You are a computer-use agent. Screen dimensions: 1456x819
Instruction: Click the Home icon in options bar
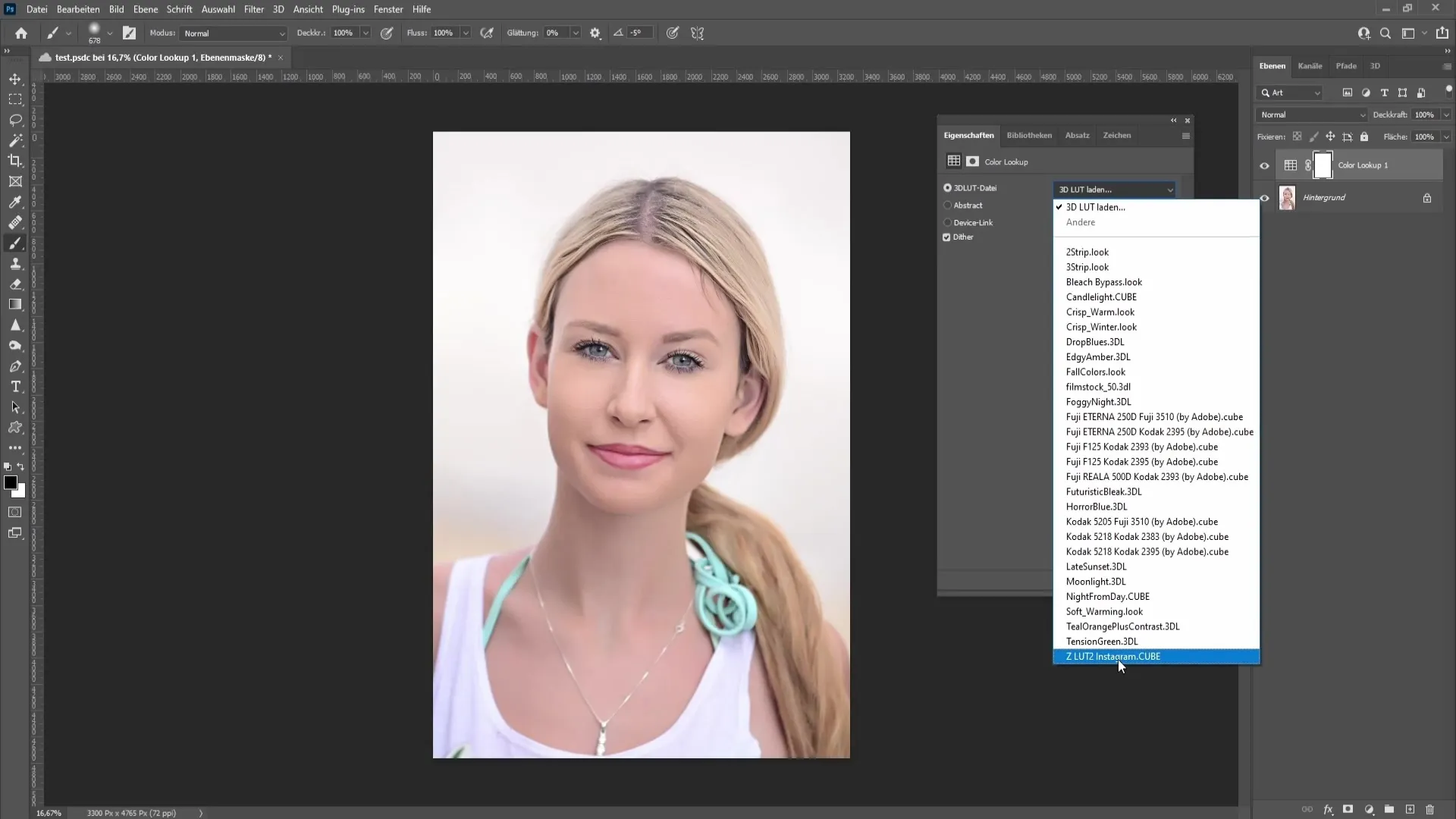coord(21,33)
